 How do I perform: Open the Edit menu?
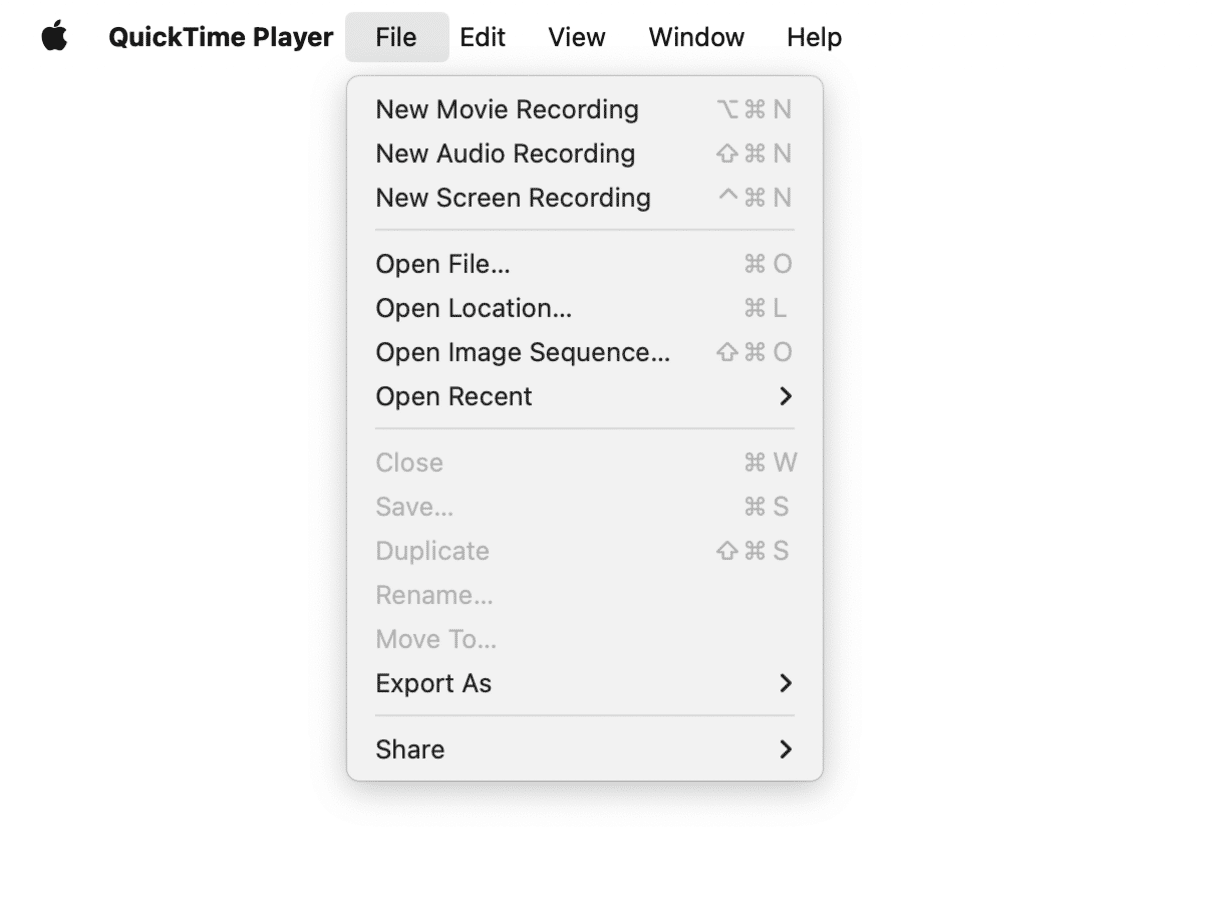pos(482,37)
